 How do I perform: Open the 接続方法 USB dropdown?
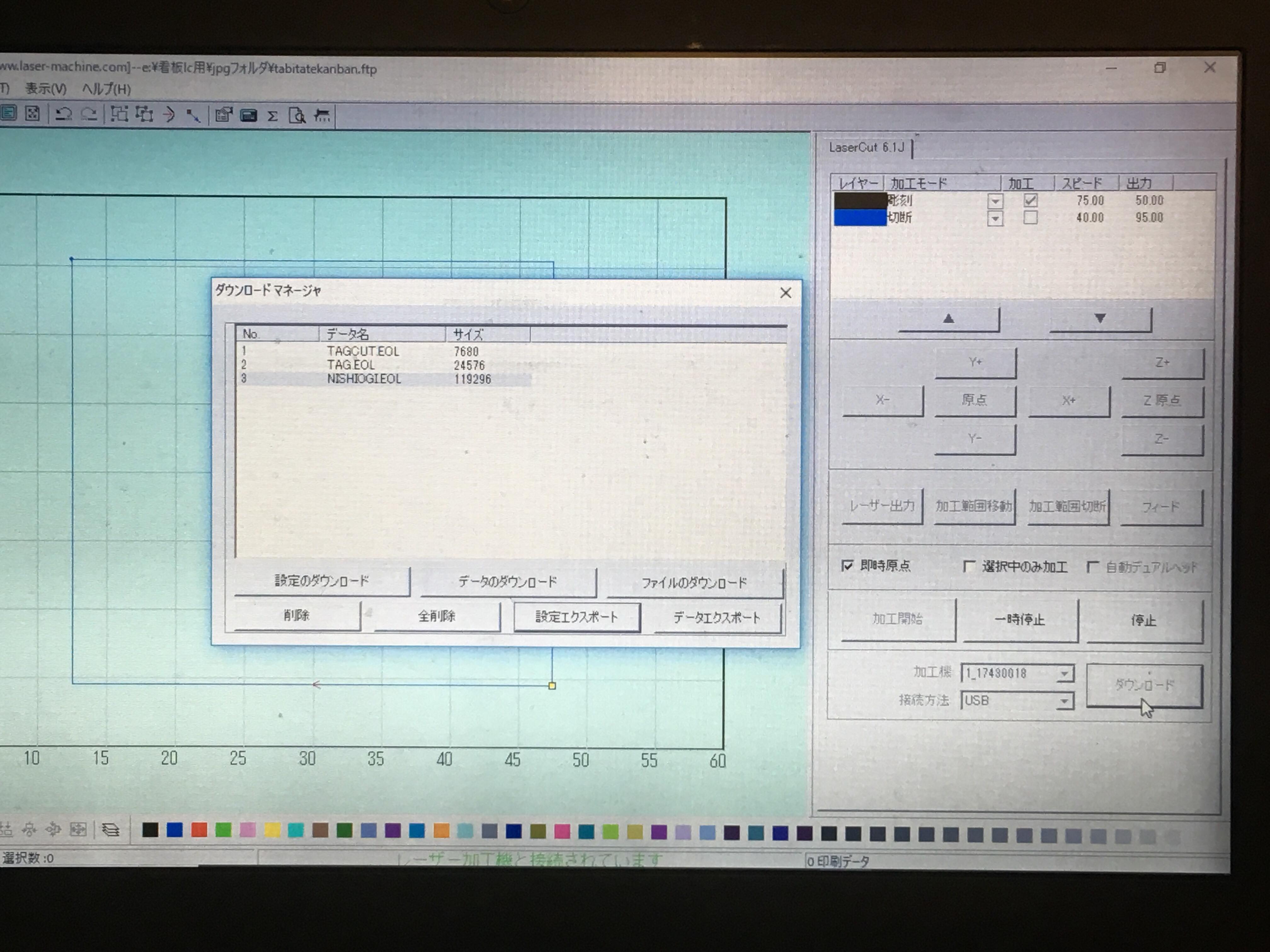point(1064,701)
